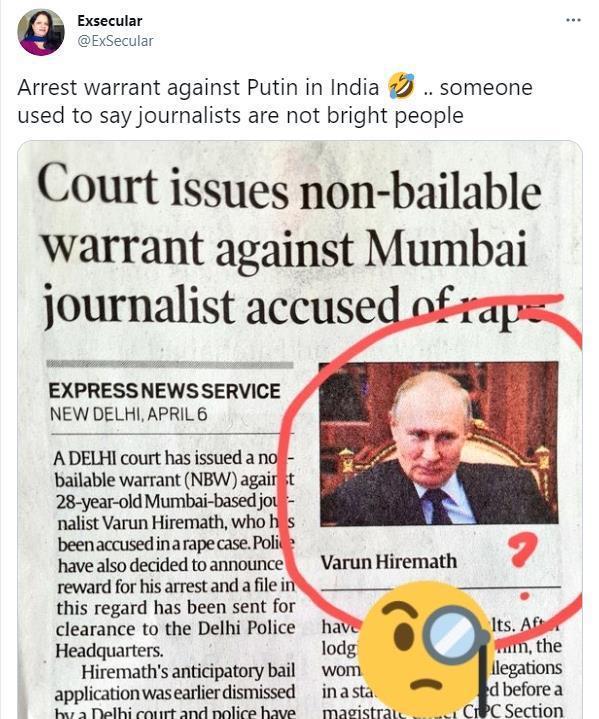
Task: Open the man-in-suit newspaper photo
Action: tap(439, 443)
